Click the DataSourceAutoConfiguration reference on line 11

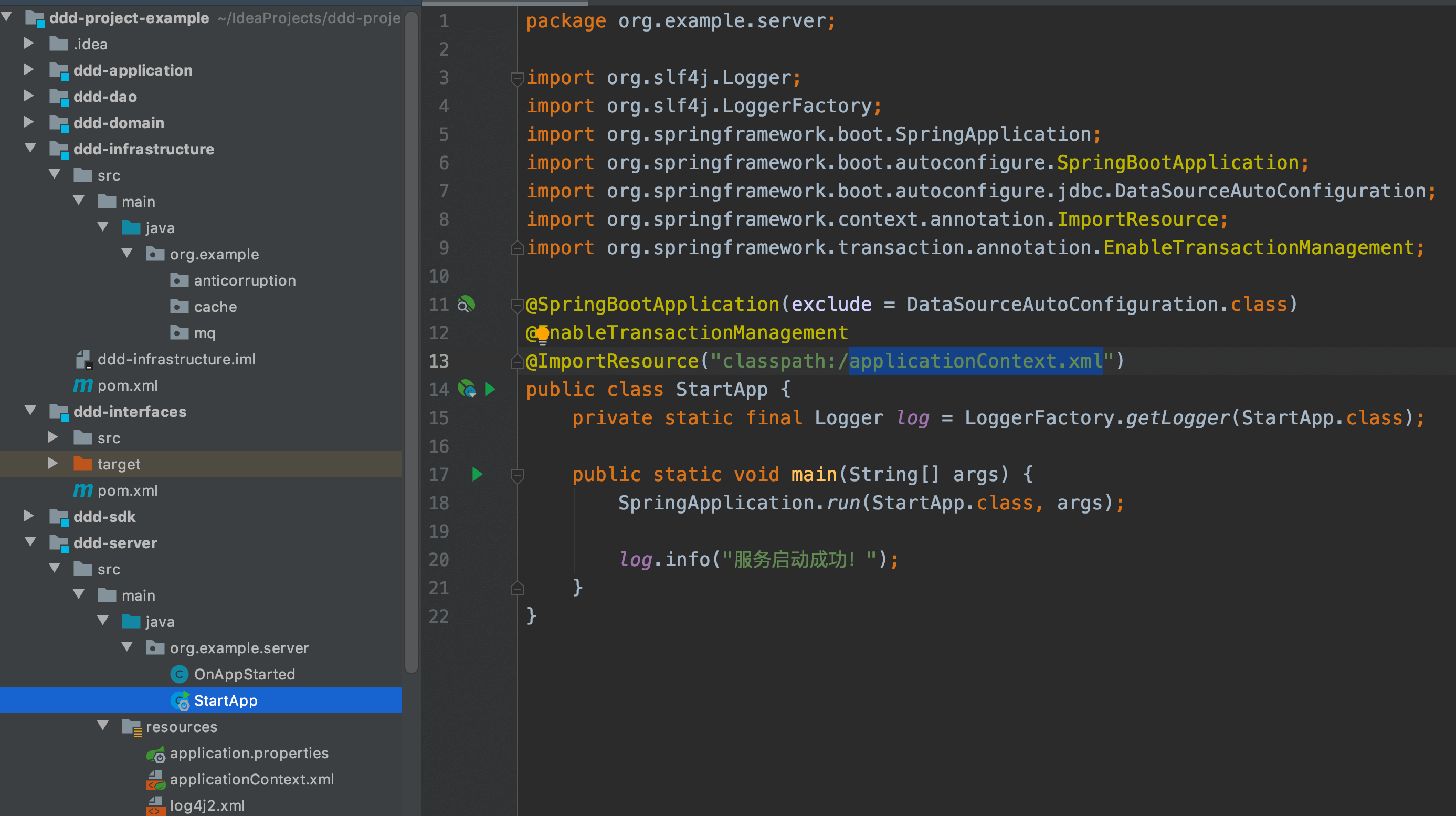1063,304
